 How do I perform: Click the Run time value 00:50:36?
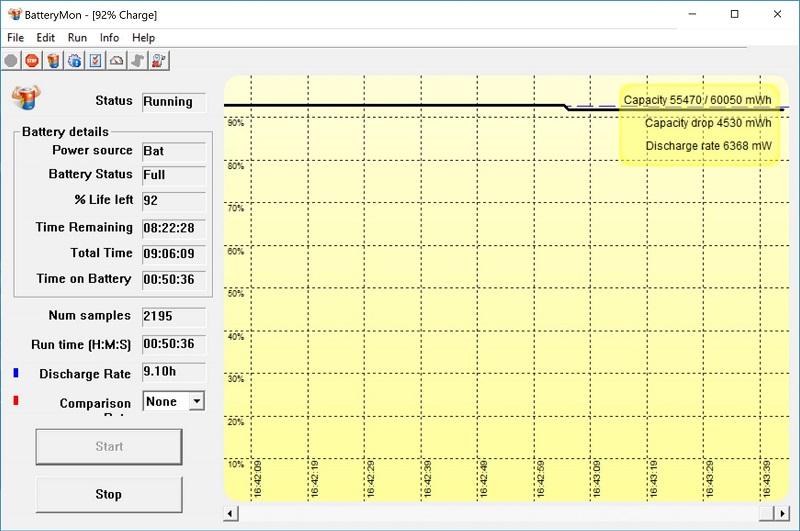click(174, 344)
